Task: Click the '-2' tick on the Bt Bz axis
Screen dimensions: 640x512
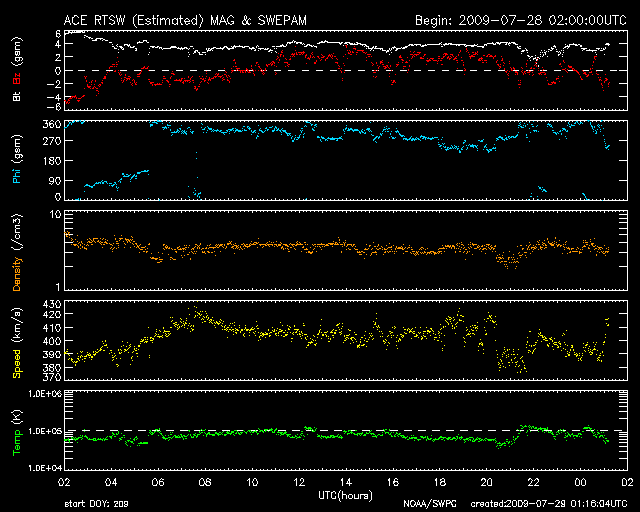Action: (x=56, y=84)
